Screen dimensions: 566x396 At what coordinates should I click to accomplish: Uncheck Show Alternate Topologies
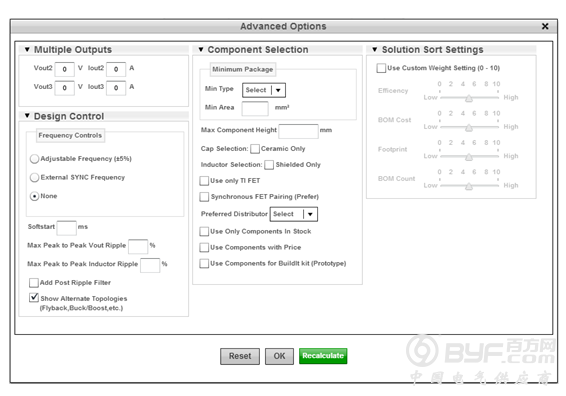34,298
